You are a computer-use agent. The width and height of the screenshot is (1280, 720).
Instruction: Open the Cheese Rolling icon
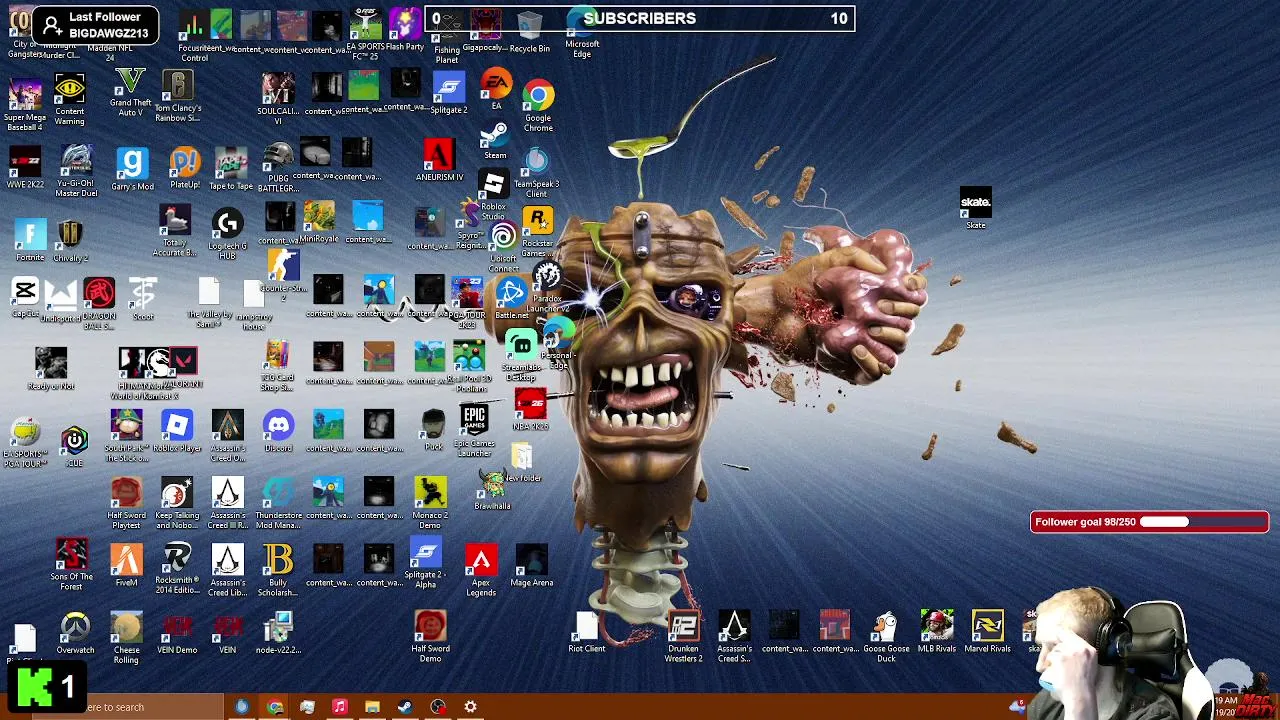(126, 638)
